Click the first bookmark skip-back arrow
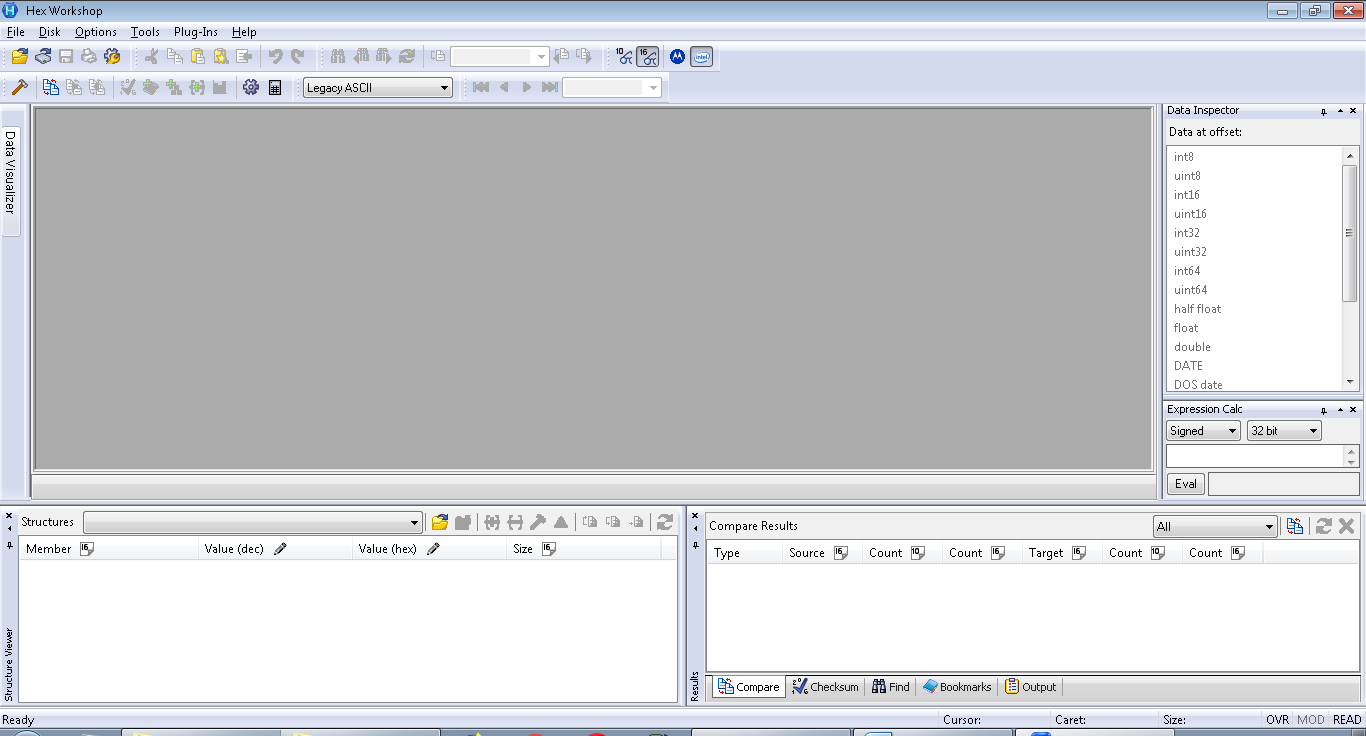This screenshot has height=736, width=1366. coord(481,87)
